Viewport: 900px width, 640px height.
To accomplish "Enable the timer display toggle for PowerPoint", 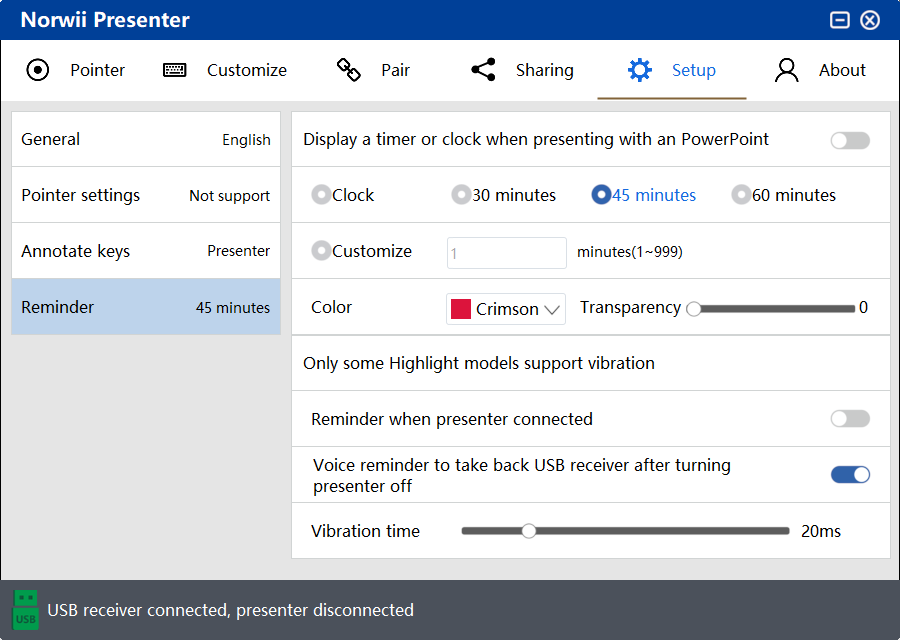I will tap(850, 140).
